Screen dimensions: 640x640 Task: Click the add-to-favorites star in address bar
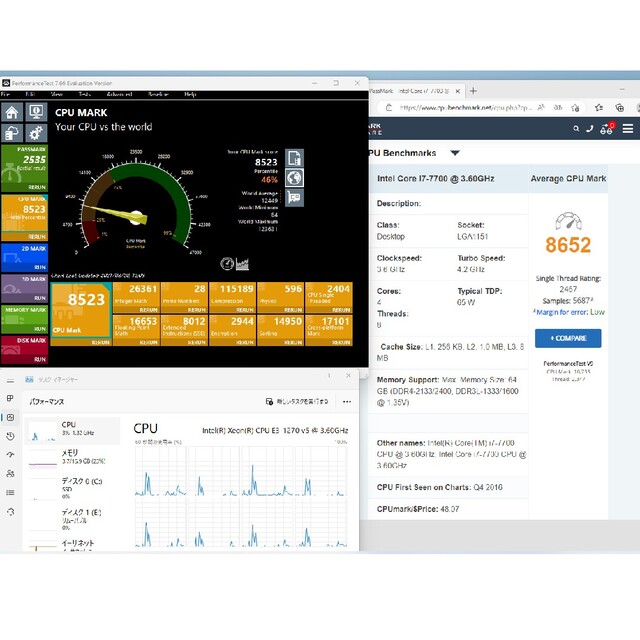(x=576, y=108)
